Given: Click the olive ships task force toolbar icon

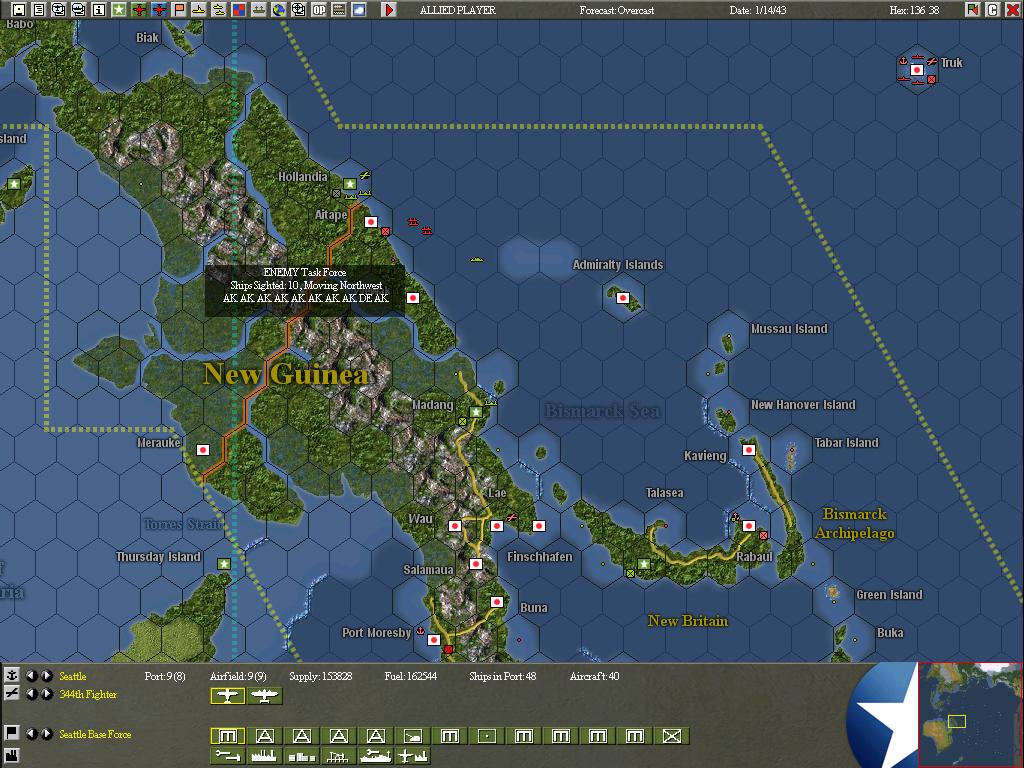Looking at the screenshot, I should coord(259,10).
